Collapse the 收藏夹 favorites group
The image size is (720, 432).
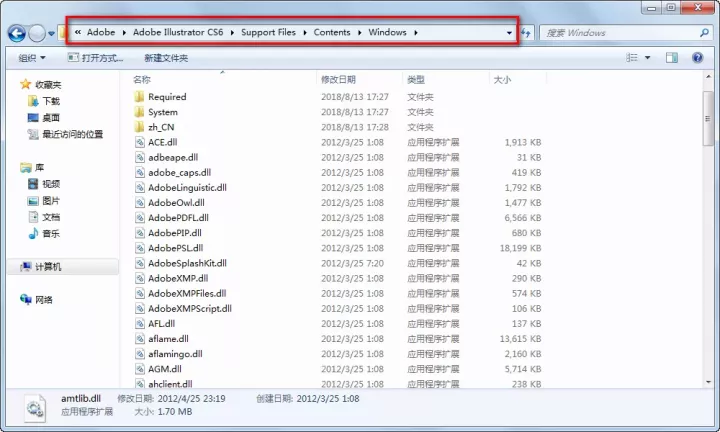click(x=13, y=85)
